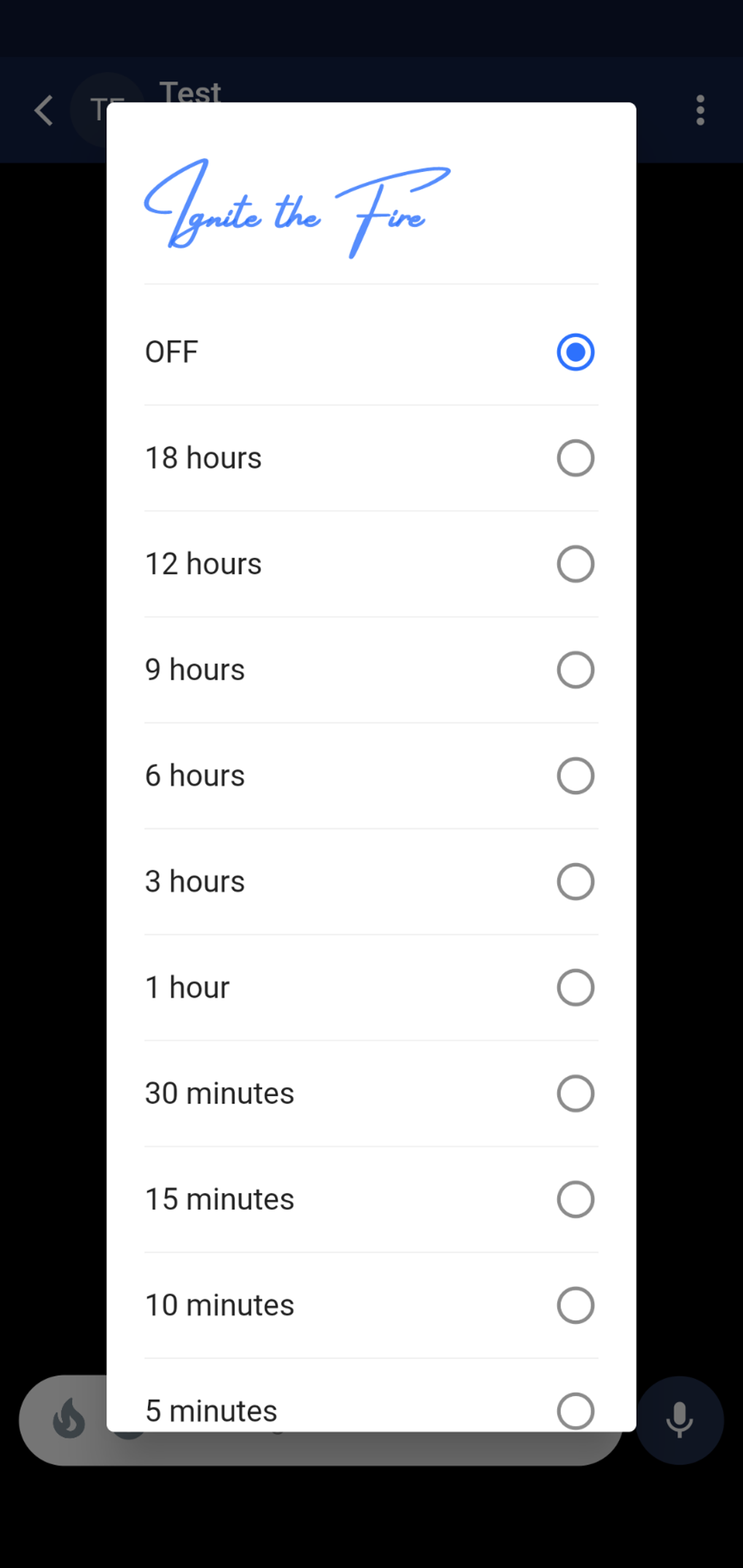Tap the Ignite the Fire logo
Image resolution: width=743 pixels, height=1568 pixels.
[297, 208]
